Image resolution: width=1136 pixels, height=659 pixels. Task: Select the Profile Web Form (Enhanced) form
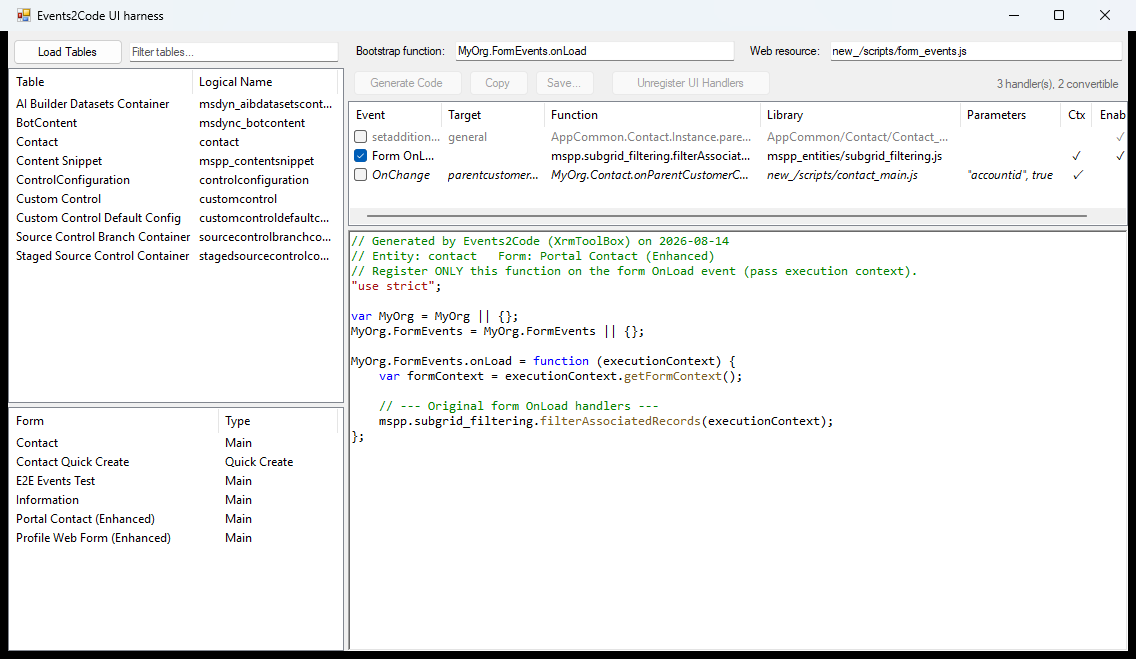point(175,537)
